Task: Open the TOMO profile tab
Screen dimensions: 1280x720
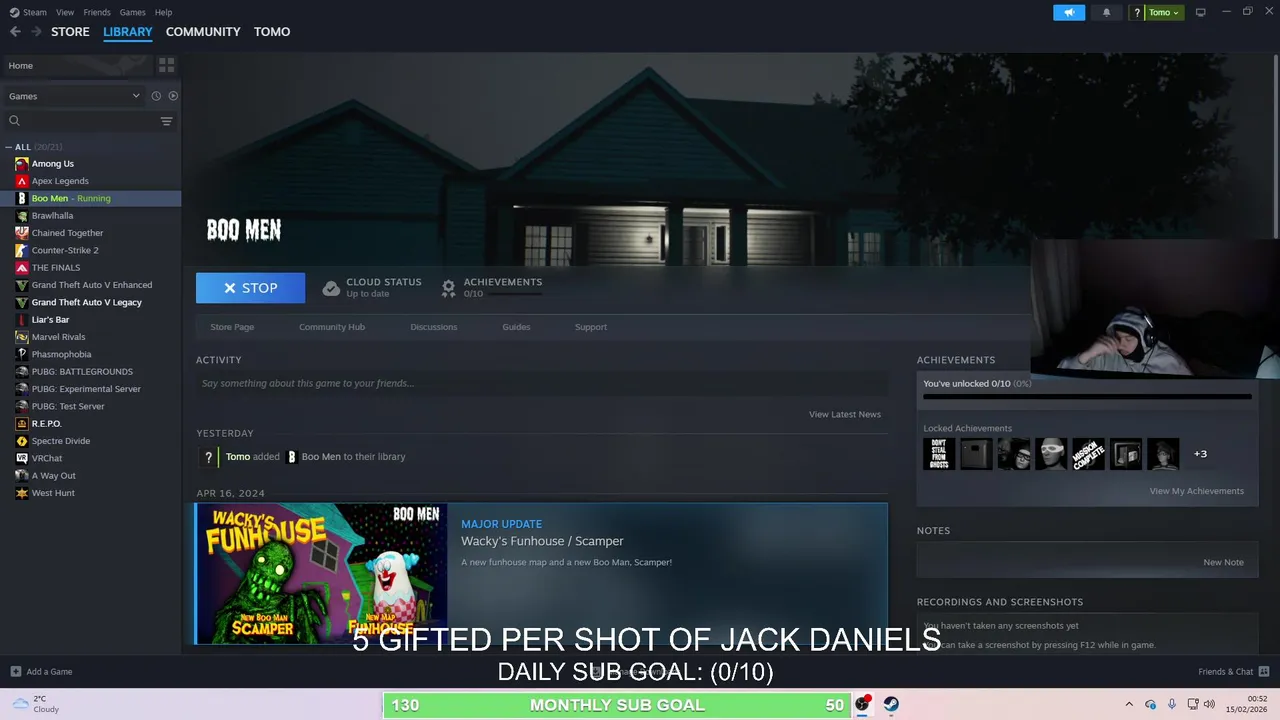Action: [x=272, y=32]
